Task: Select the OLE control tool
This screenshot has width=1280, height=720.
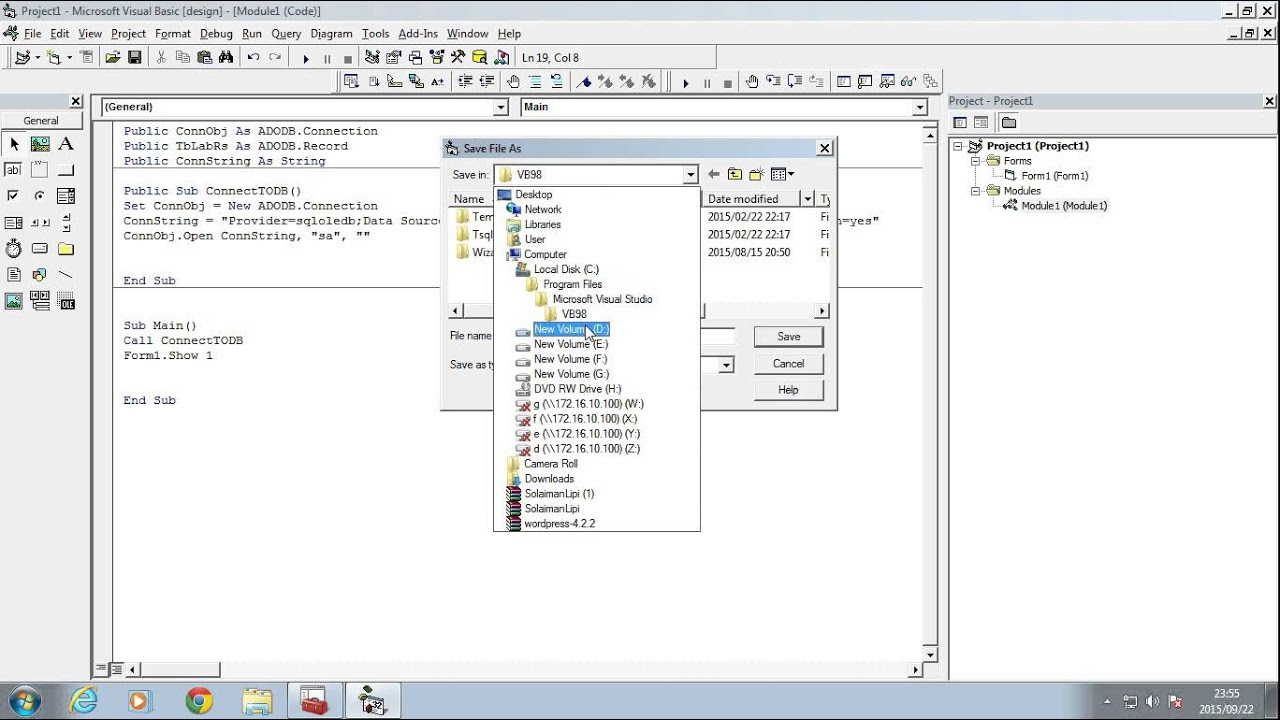Action: [66, 300]
